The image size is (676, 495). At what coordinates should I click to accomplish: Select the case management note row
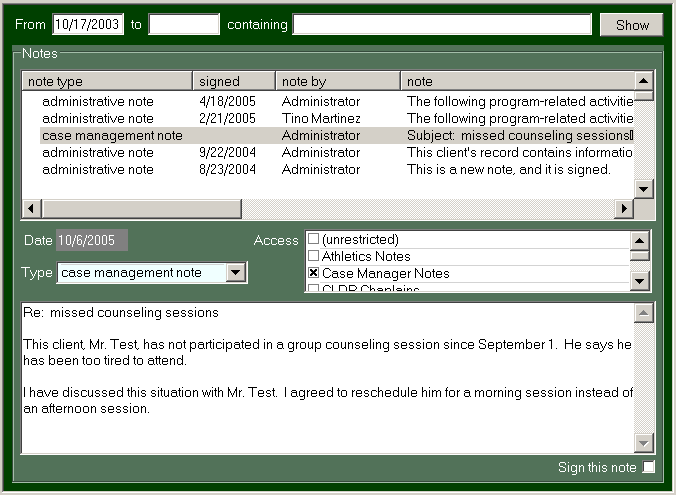point(336,135)
